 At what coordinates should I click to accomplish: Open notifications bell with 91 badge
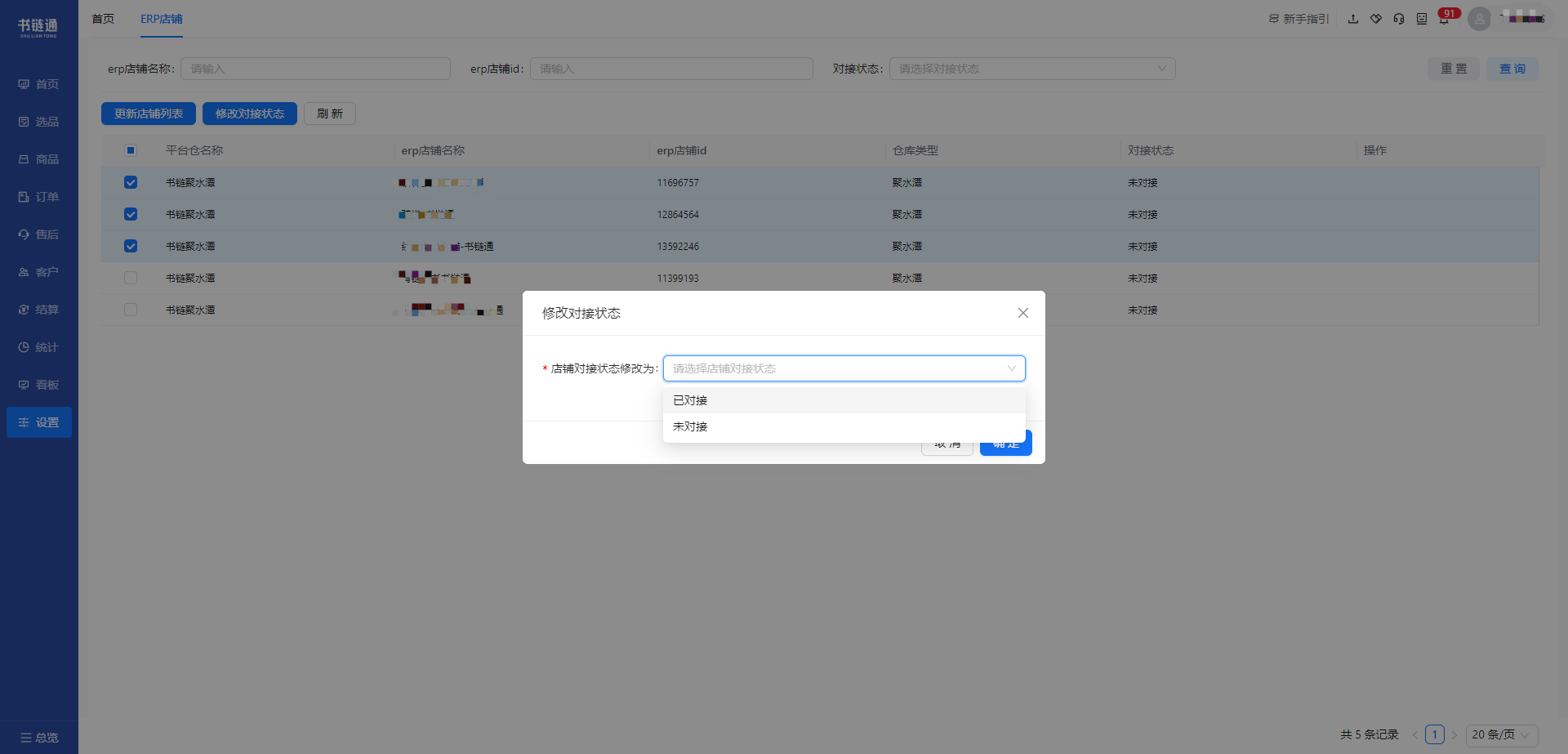click(1444, 19)
